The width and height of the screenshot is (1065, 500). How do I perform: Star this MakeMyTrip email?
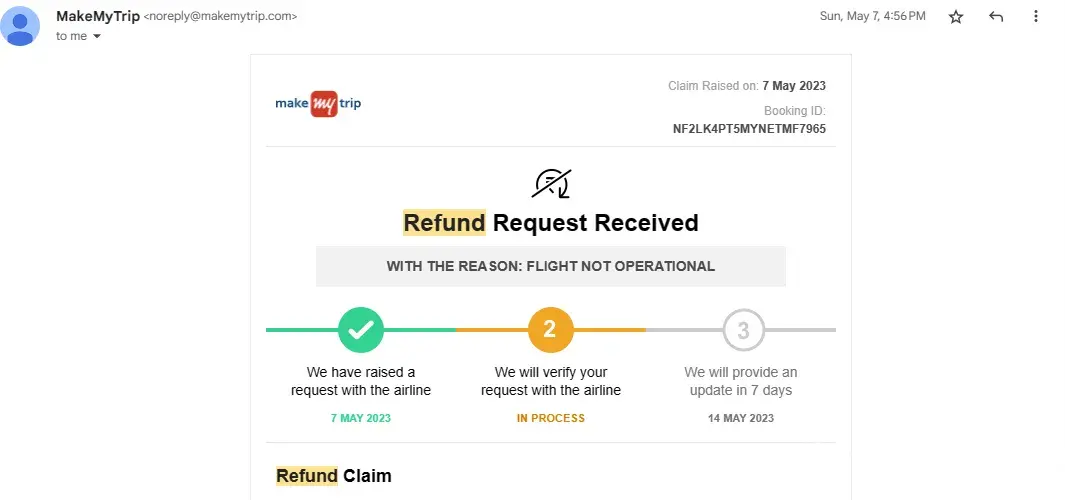[956, 17]
